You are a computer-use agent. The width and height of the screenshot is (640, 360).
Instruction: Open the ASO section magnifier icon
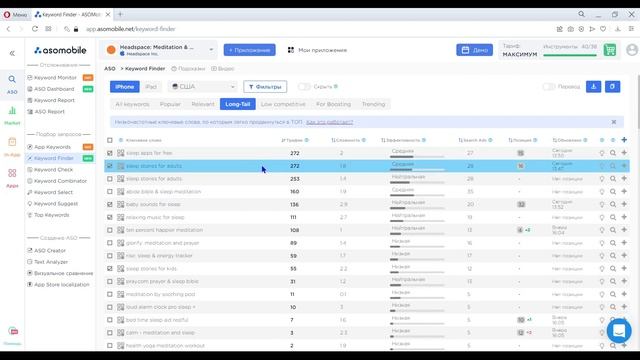point(12,79)
